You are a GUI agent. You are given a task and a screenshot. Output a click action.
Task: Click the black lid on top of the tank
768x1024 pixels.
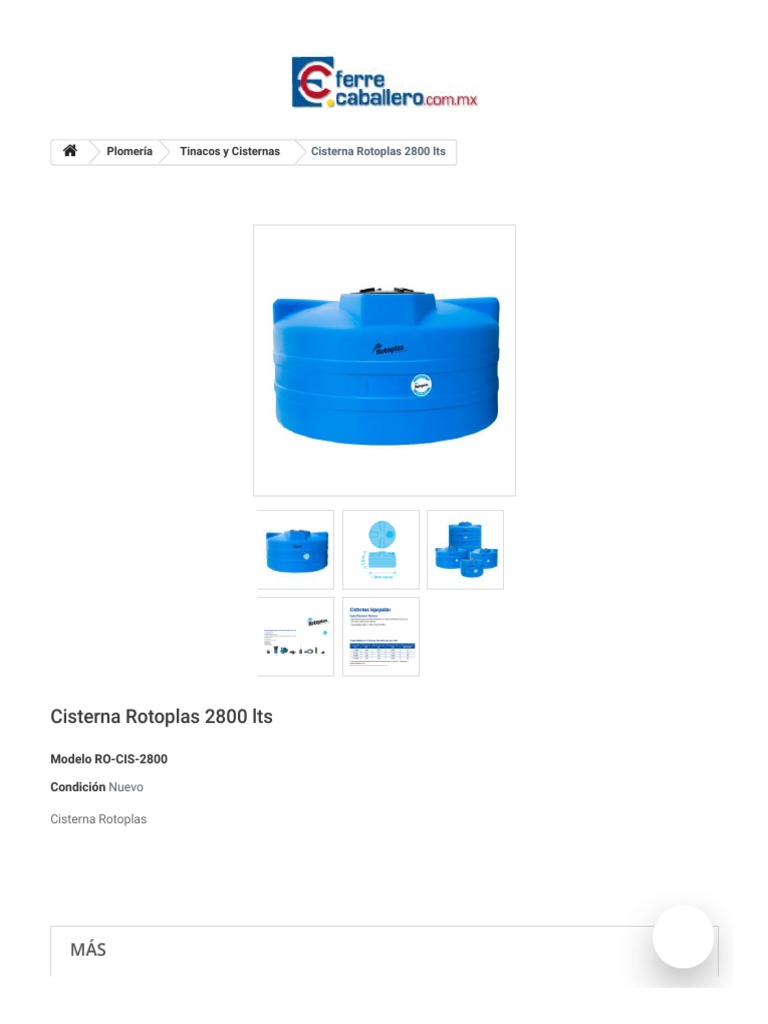click(x=387, y=290)
